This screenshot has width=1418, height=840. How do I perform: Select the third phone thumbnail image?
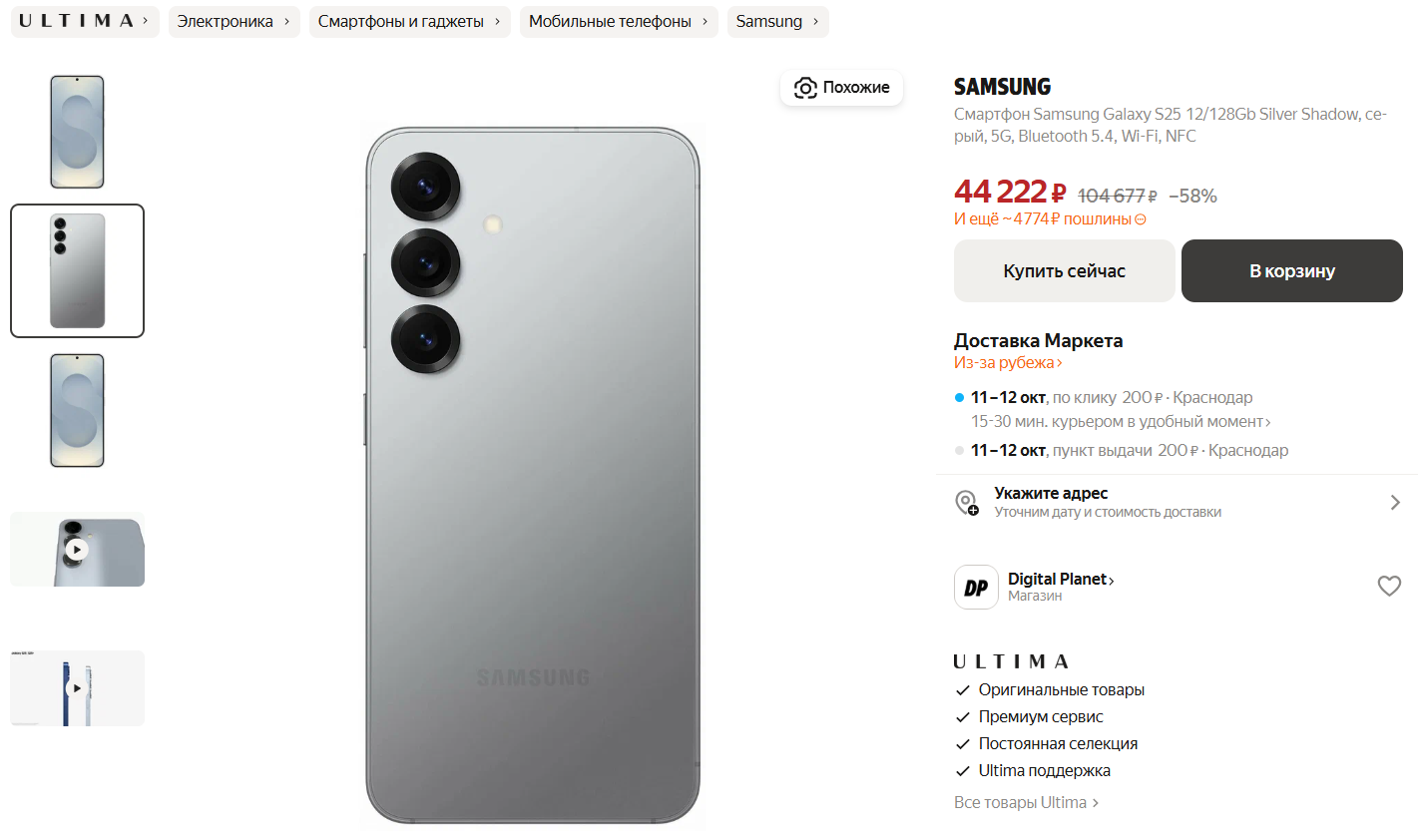77,410
